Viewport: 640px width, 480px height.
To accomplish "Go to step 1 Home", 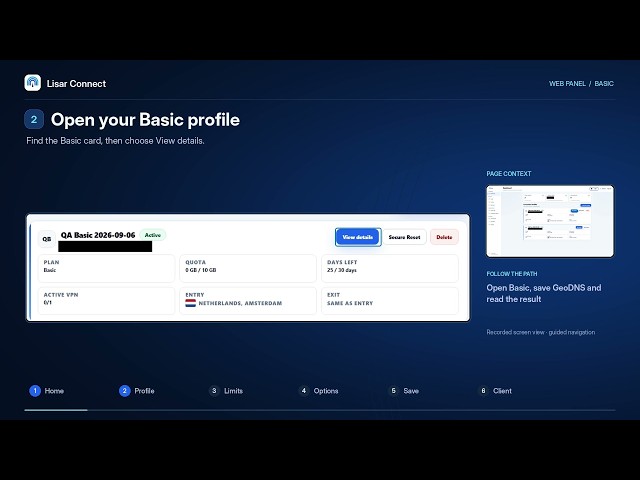I will (x=47, y=391).
